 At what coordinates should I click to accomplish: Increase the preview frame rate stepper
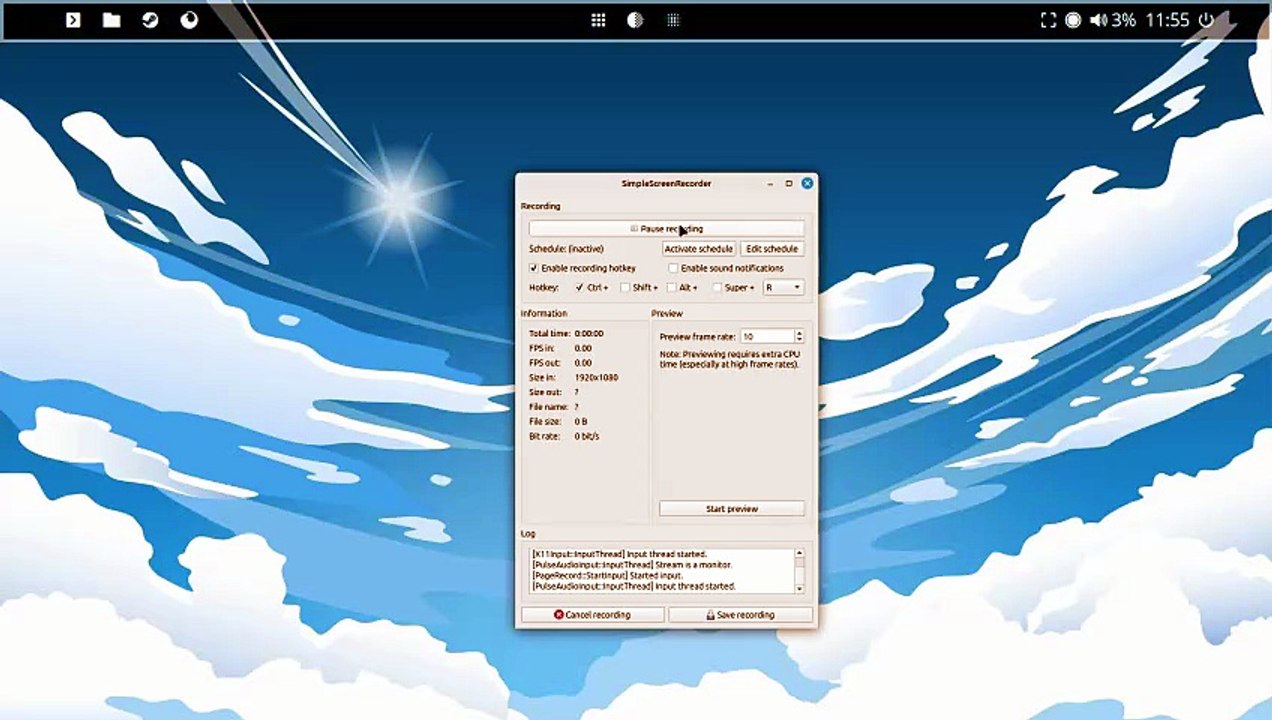coord(799,333)
